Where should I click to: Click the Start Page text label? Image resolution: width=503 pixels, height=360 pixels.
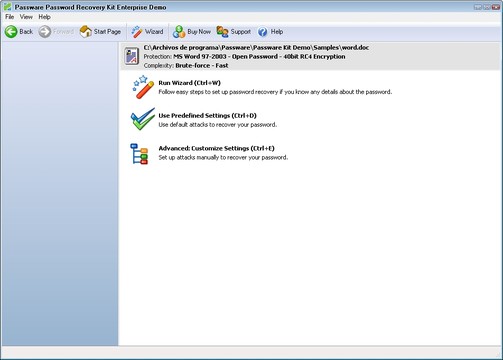click(x=107, y=32)
